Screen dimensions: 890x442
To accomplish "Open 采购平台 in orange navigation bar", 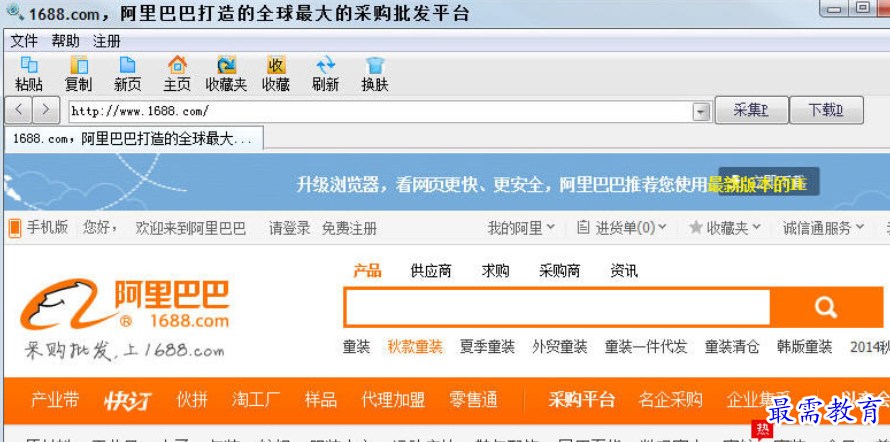I will (x=582, y=400).
